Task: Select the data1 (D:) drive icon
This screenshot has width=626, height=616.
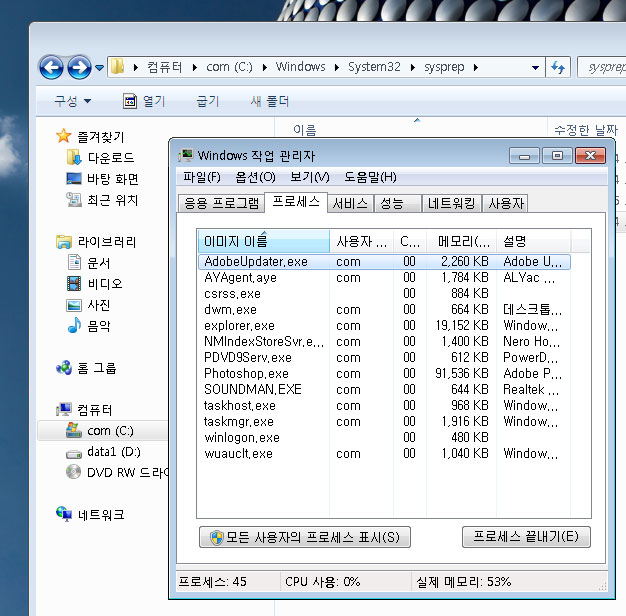Action: pyautogui.click(x=74, y=454)
